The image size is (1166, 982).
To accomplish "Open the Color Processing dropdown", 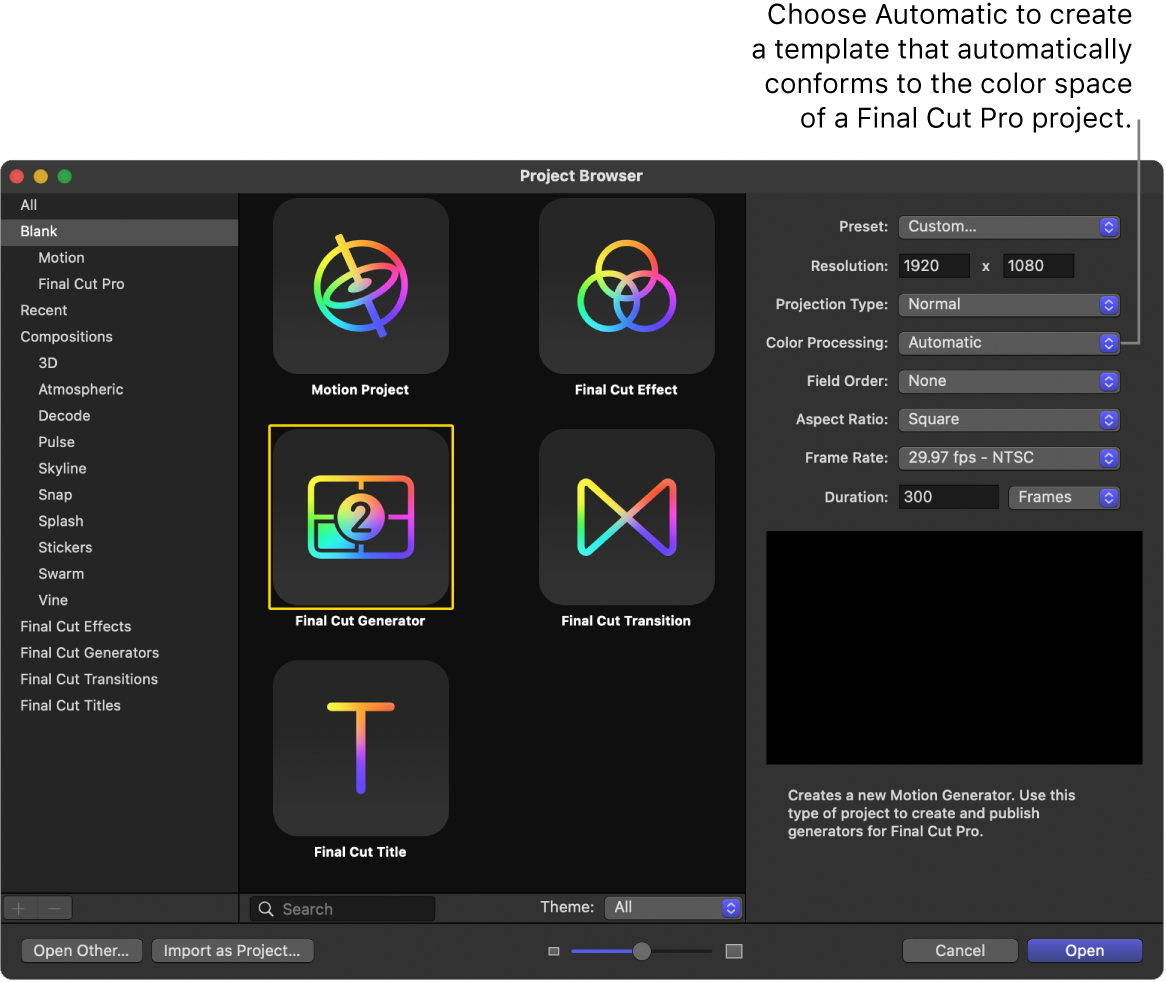I will [1008, 342].
